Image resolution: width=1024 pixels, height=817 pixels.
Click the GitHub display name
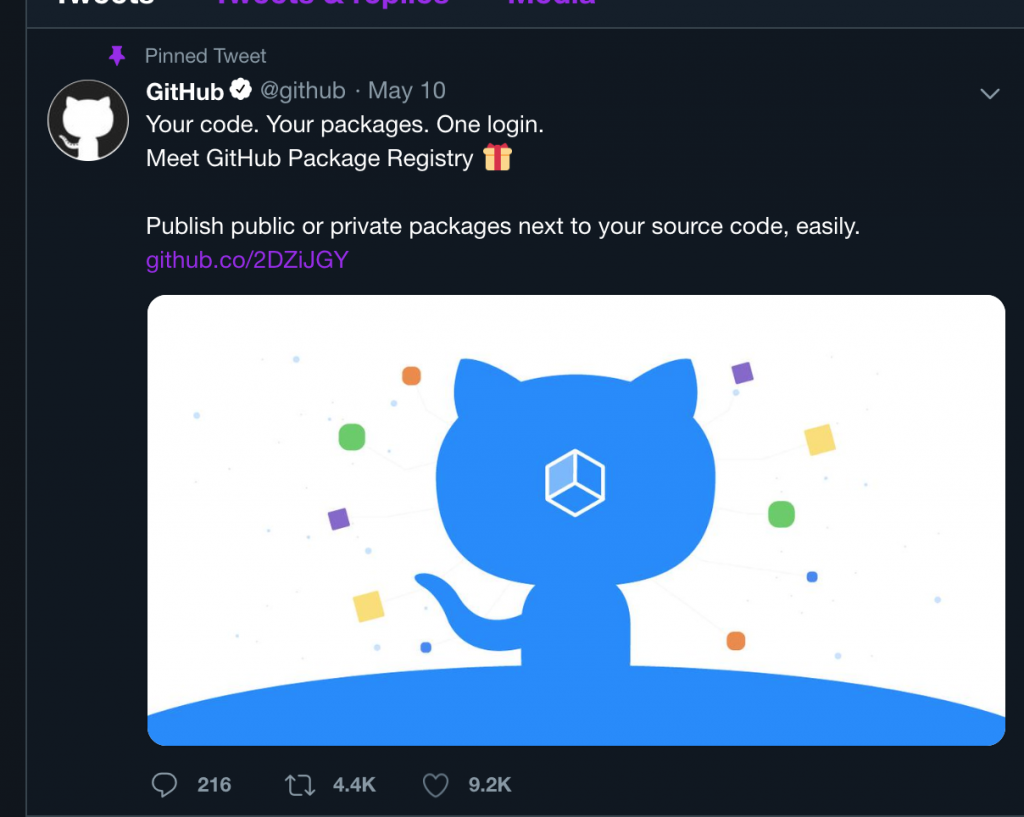(186, 91)
